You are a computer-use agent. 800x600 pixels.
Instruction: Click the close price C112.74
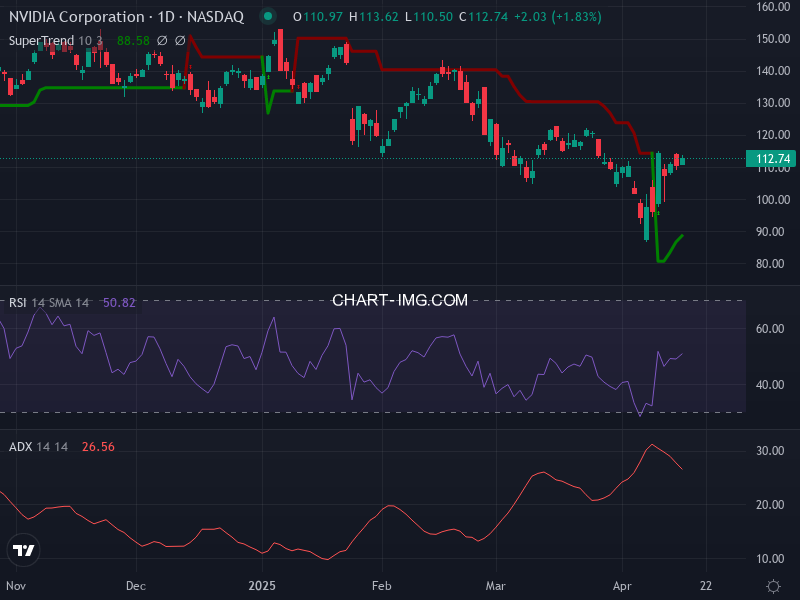tap(483, 17)
